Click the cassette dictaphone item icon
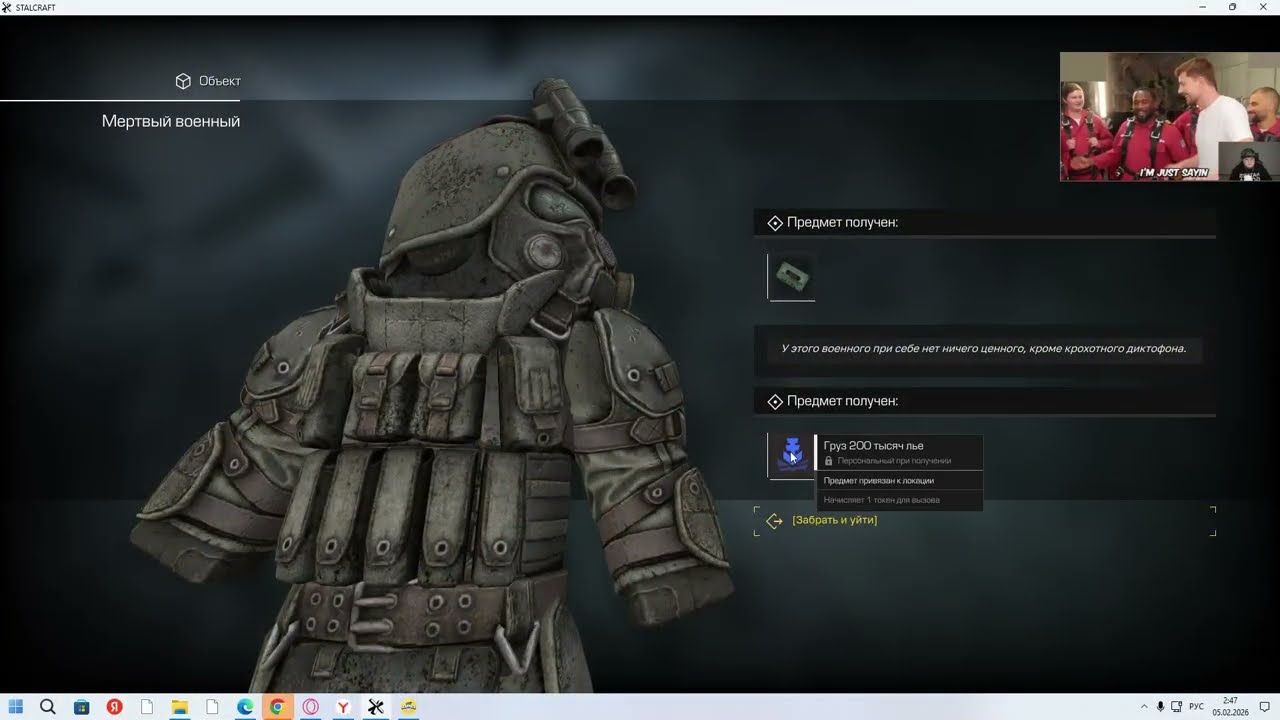The image size is (1280, 720). (791, 276)
